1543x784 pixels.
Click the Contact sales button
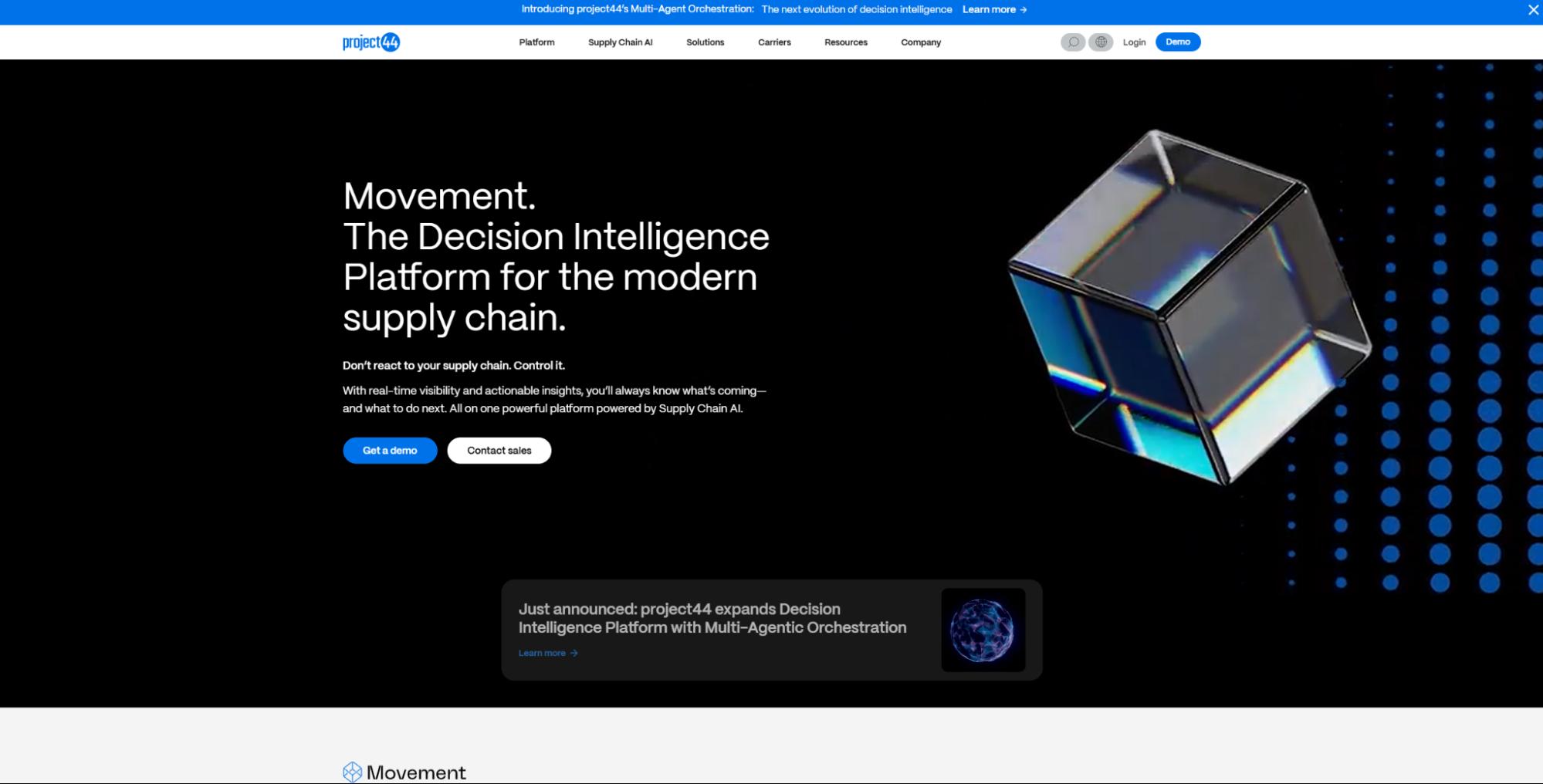(x=499, y=450)
